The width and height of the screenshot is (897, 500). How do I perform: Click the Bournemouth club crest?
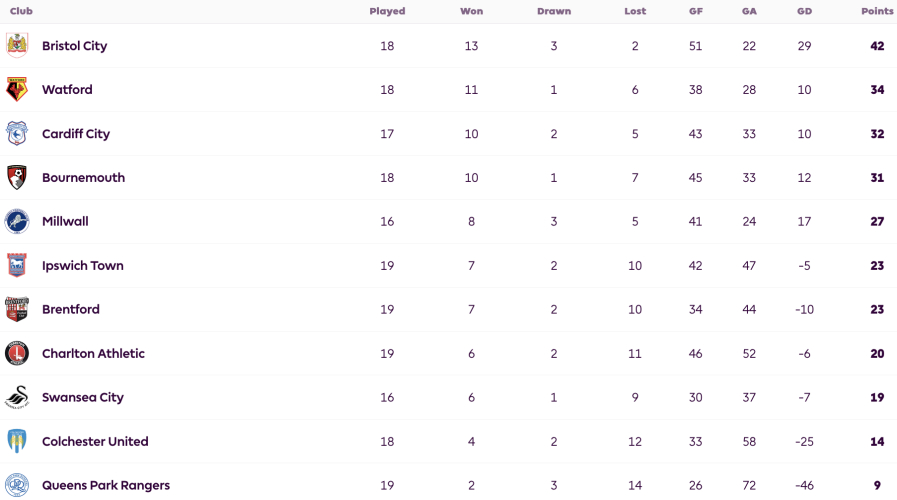17,177
